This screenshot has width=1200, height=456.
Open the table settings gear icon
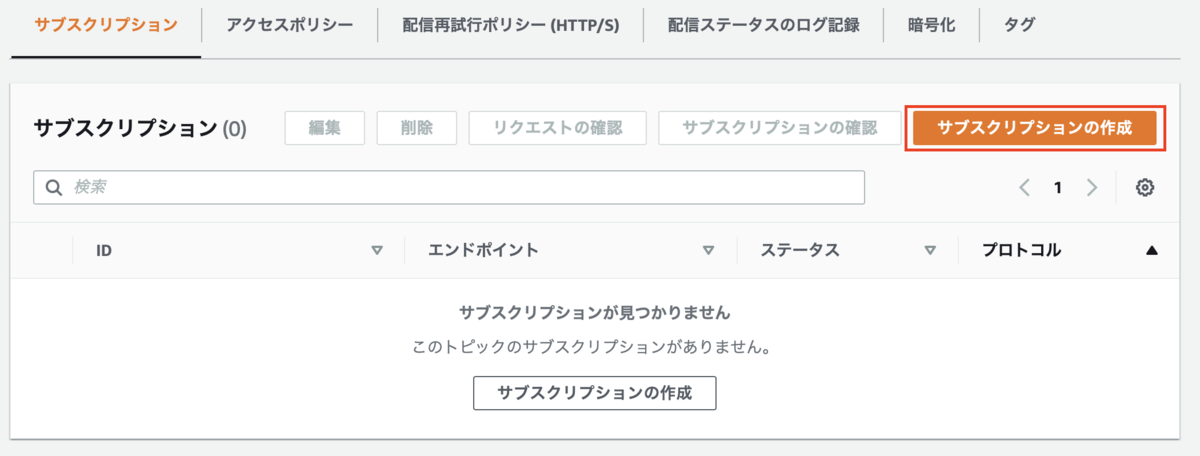(x=1146, y=188)
